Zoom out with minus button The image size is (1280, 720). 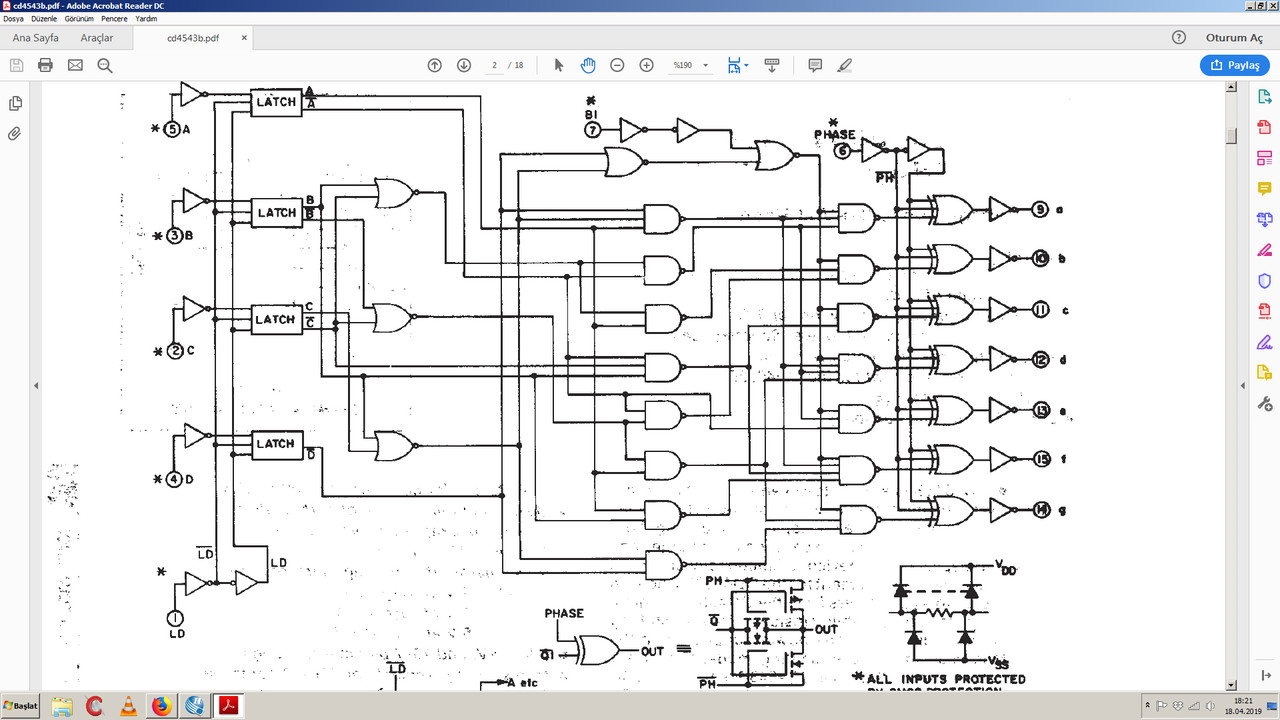pyautogui.click(x=617, y=65)
